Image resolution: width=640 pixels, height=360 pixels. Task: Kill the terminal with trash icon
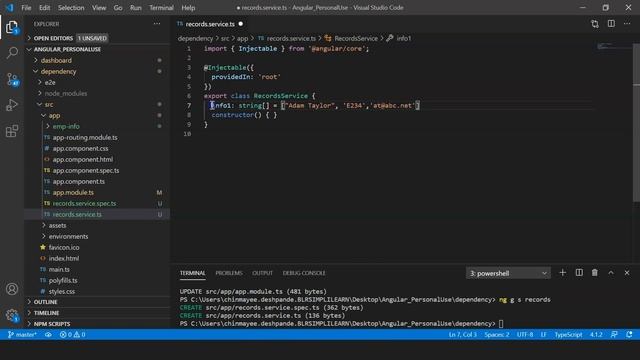click(x=595, y=273)
